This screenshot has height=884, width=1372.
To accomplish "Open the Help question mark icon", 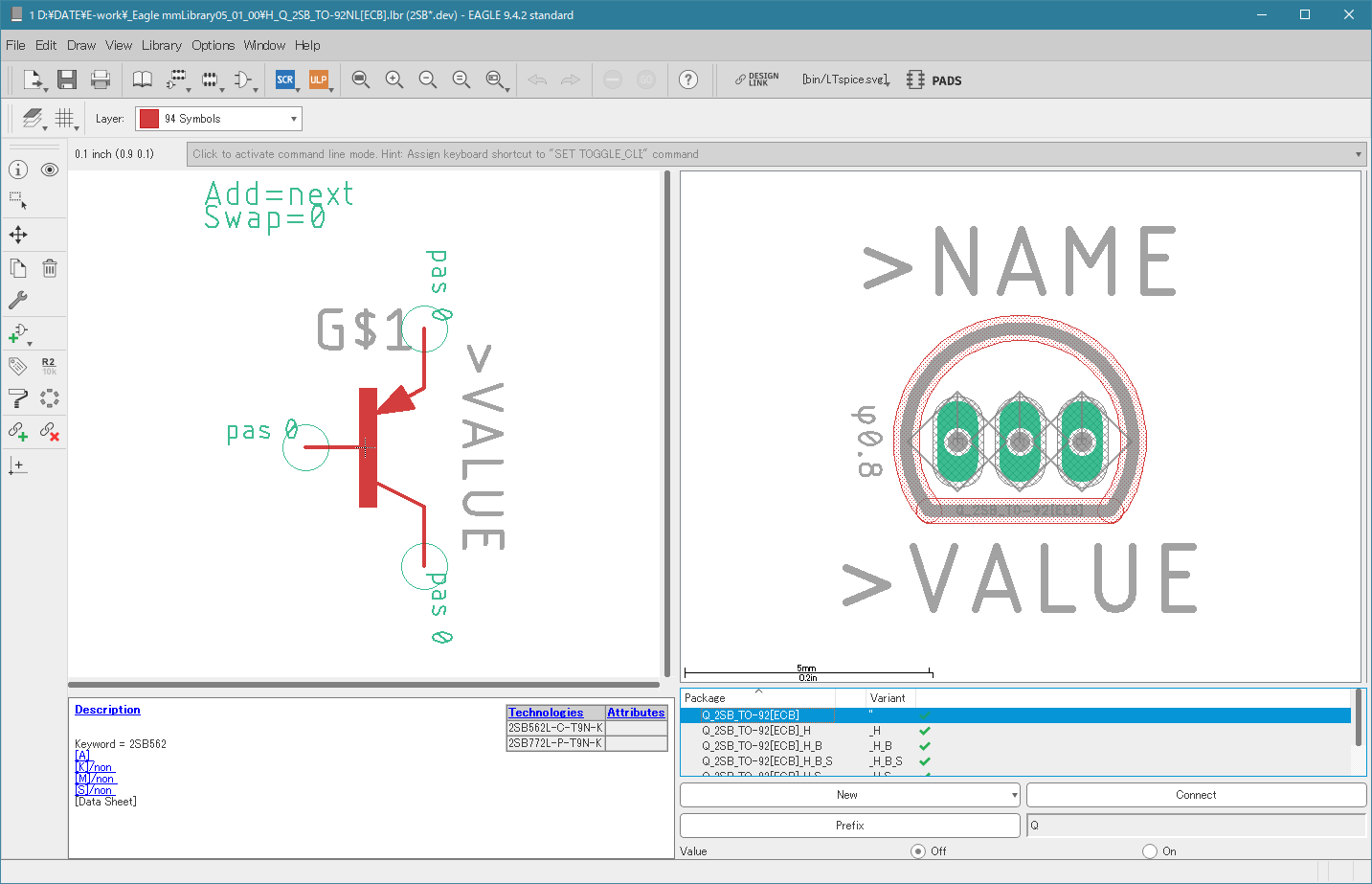I will (x=687, y=79).
